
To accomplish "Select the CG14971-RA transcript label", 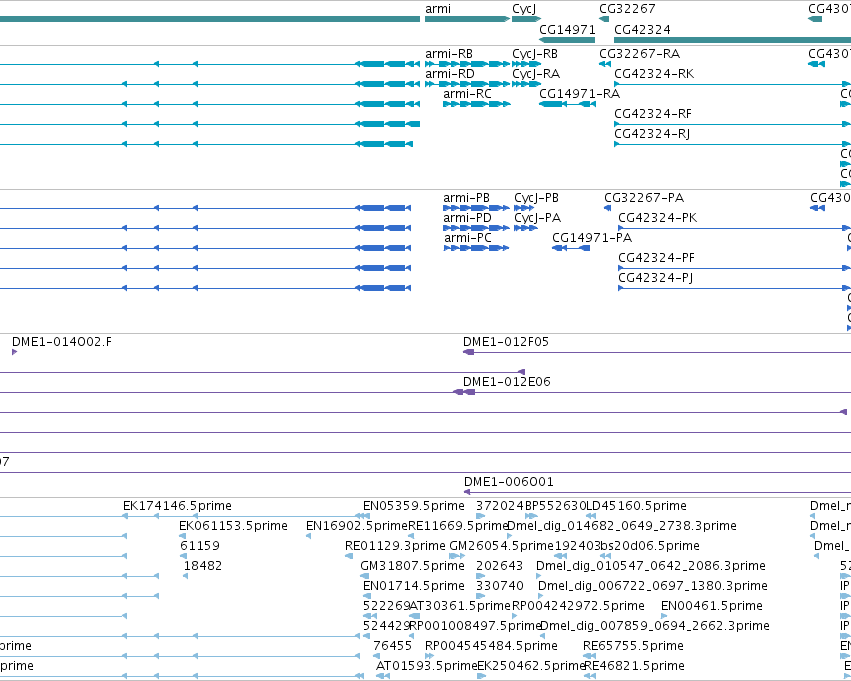I will (579, 94).
